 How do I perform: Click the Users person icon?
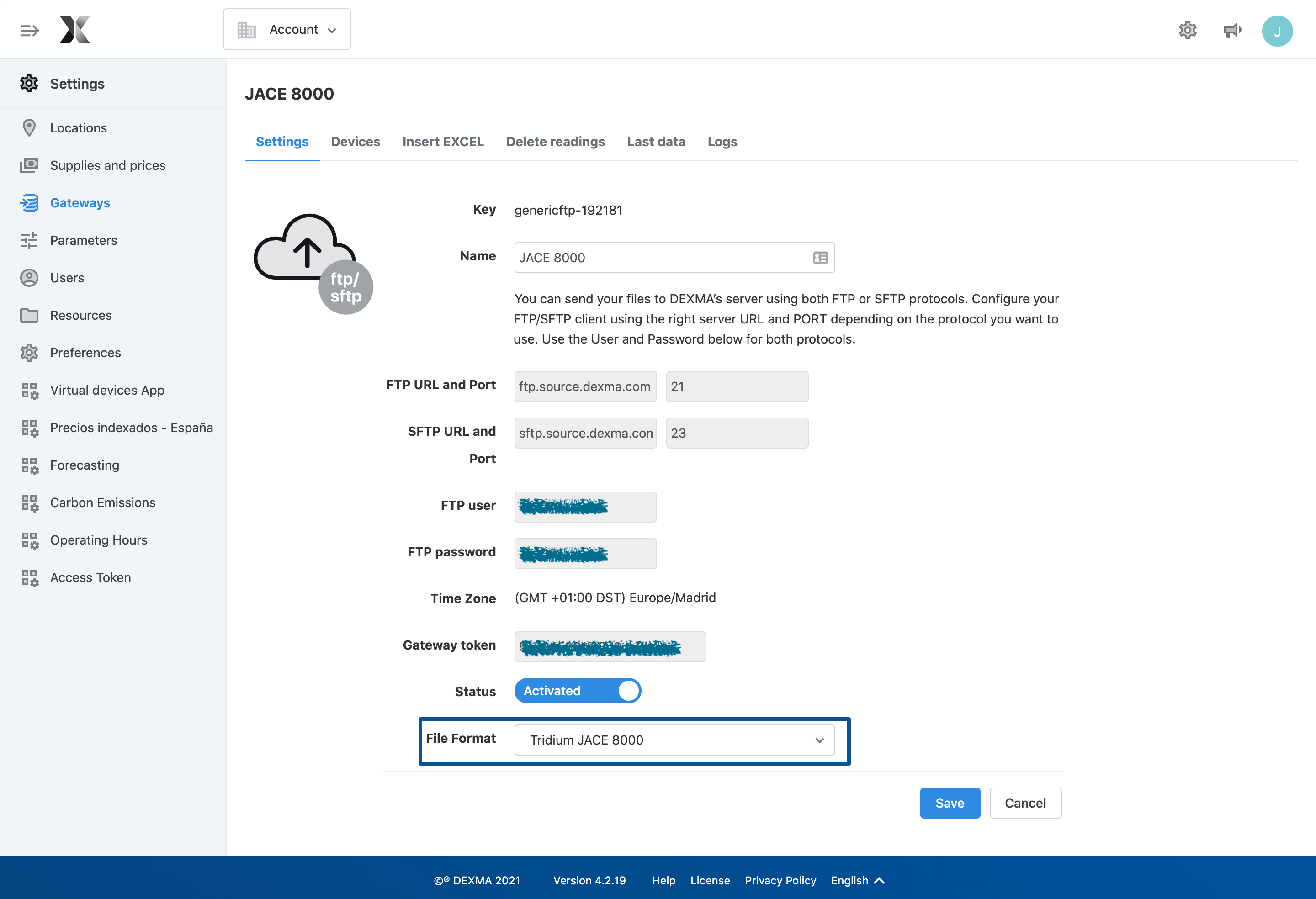[x=29, y=277]
